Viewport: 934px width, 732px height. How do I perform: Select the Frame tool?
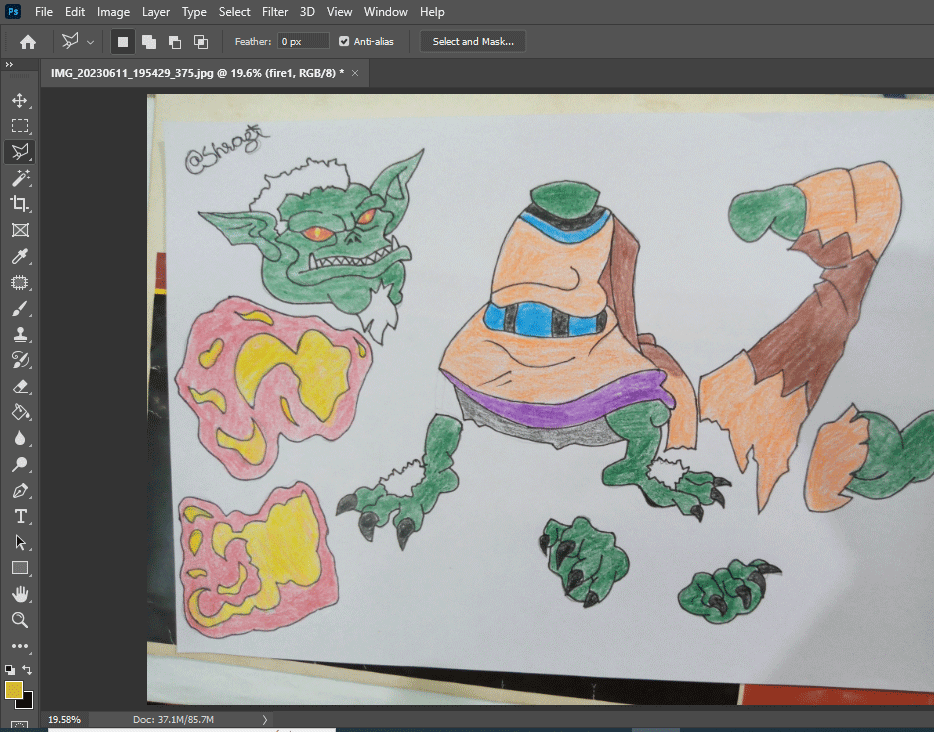click(20, 230)
